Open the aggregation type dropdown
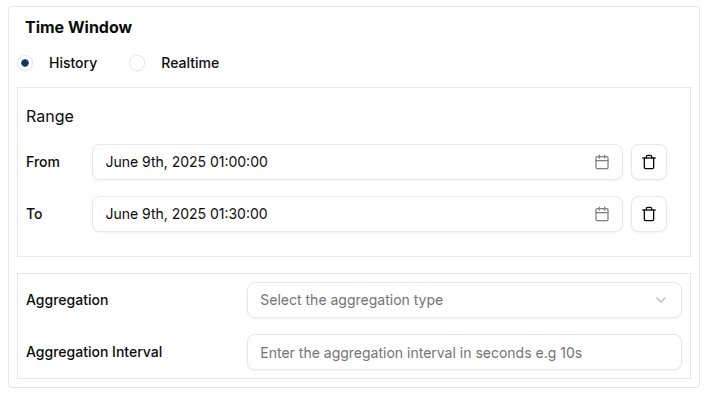 (x=464, y=300)
